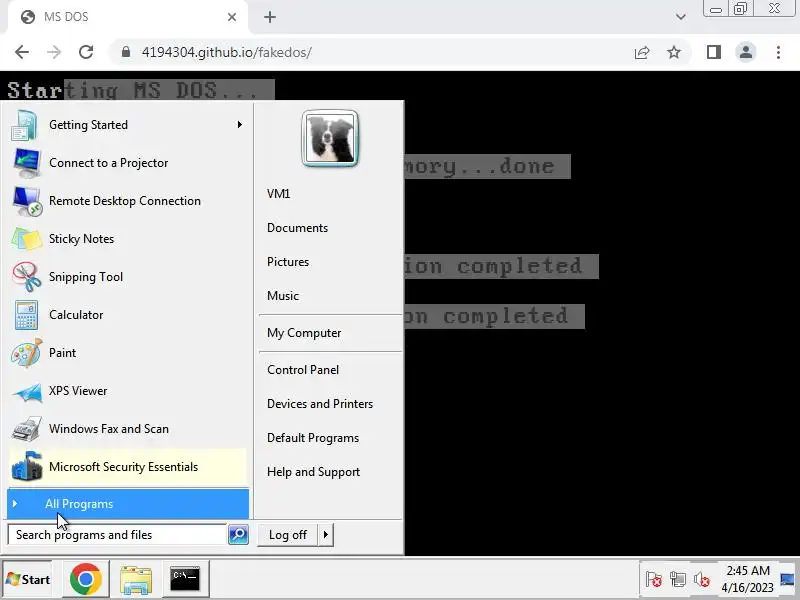Share this page icon in address bar
800x600 pixels.
click(x=642, y=52)
